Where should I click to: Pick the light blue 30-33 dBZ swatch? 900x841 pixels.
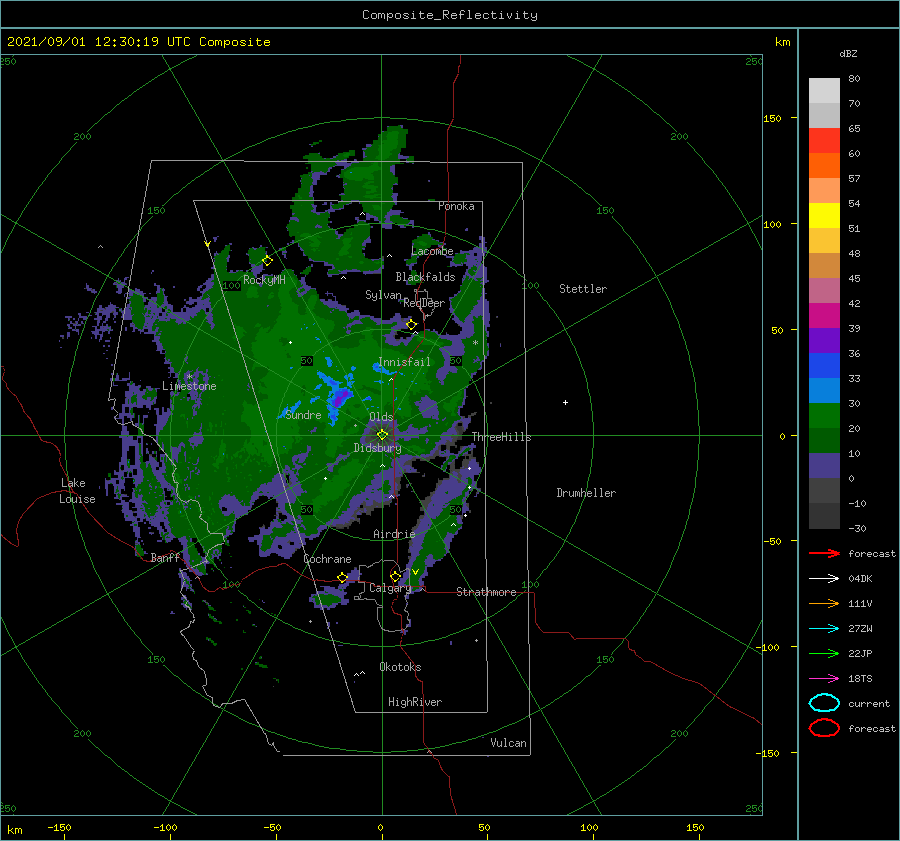824,390
